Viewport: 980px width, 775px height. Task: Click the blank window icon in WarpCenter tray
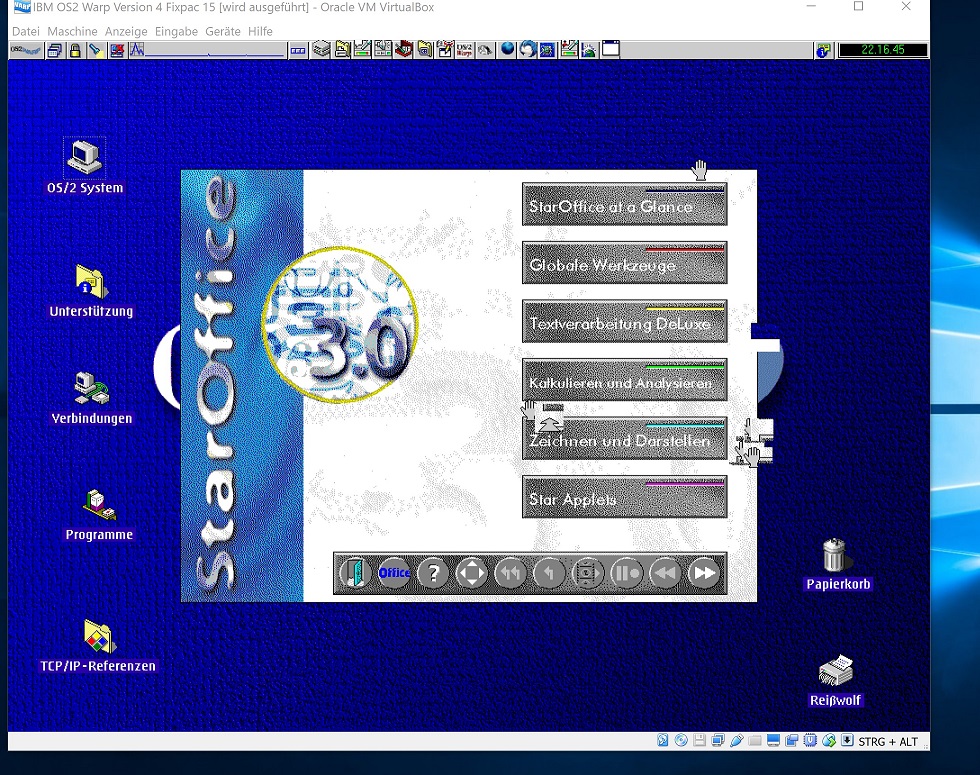[x=611, y=49]
